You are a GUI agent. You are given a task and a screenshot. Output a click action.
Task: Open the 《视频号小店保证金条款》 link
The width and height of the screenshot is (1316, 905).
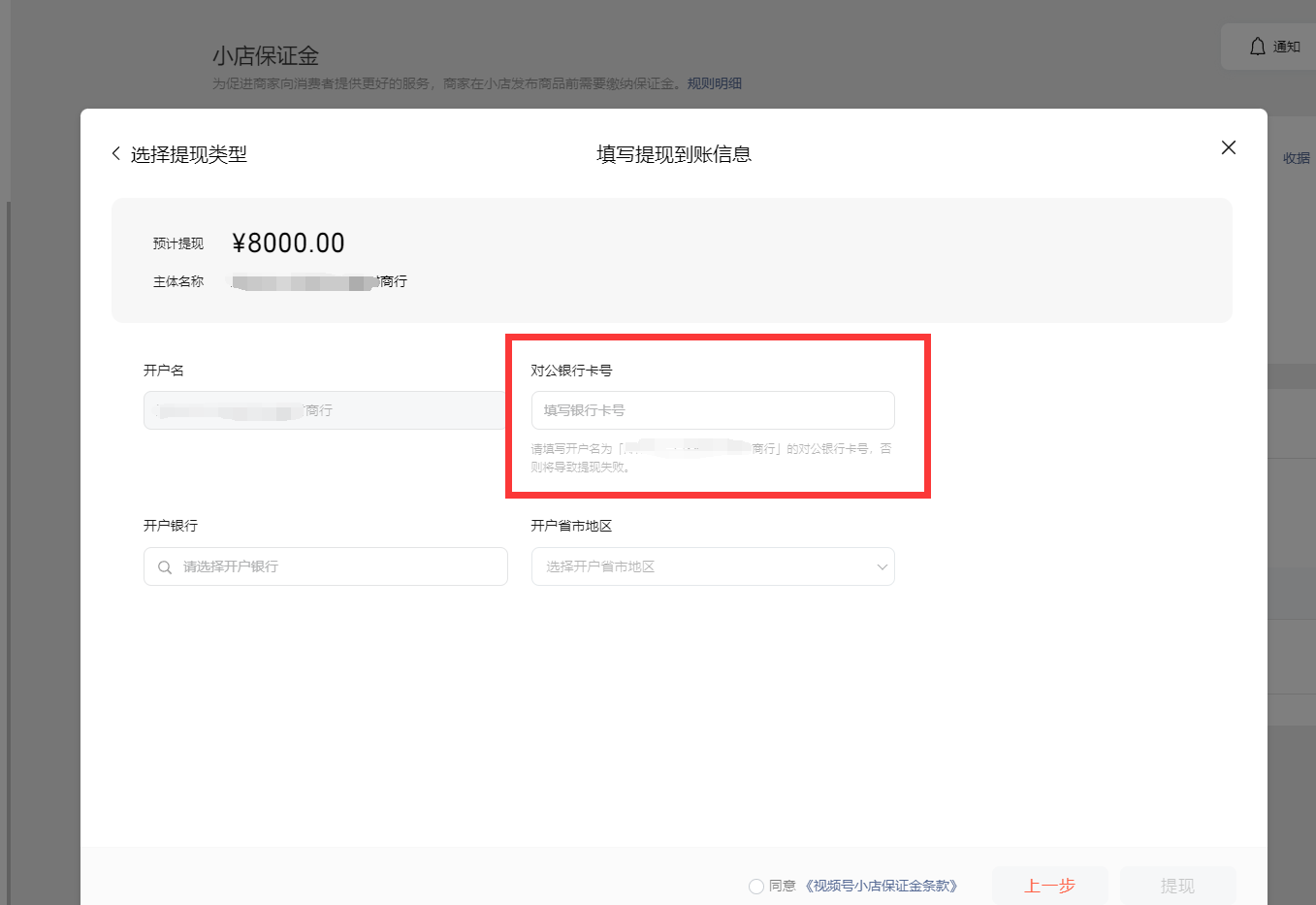tap(881, 886)
